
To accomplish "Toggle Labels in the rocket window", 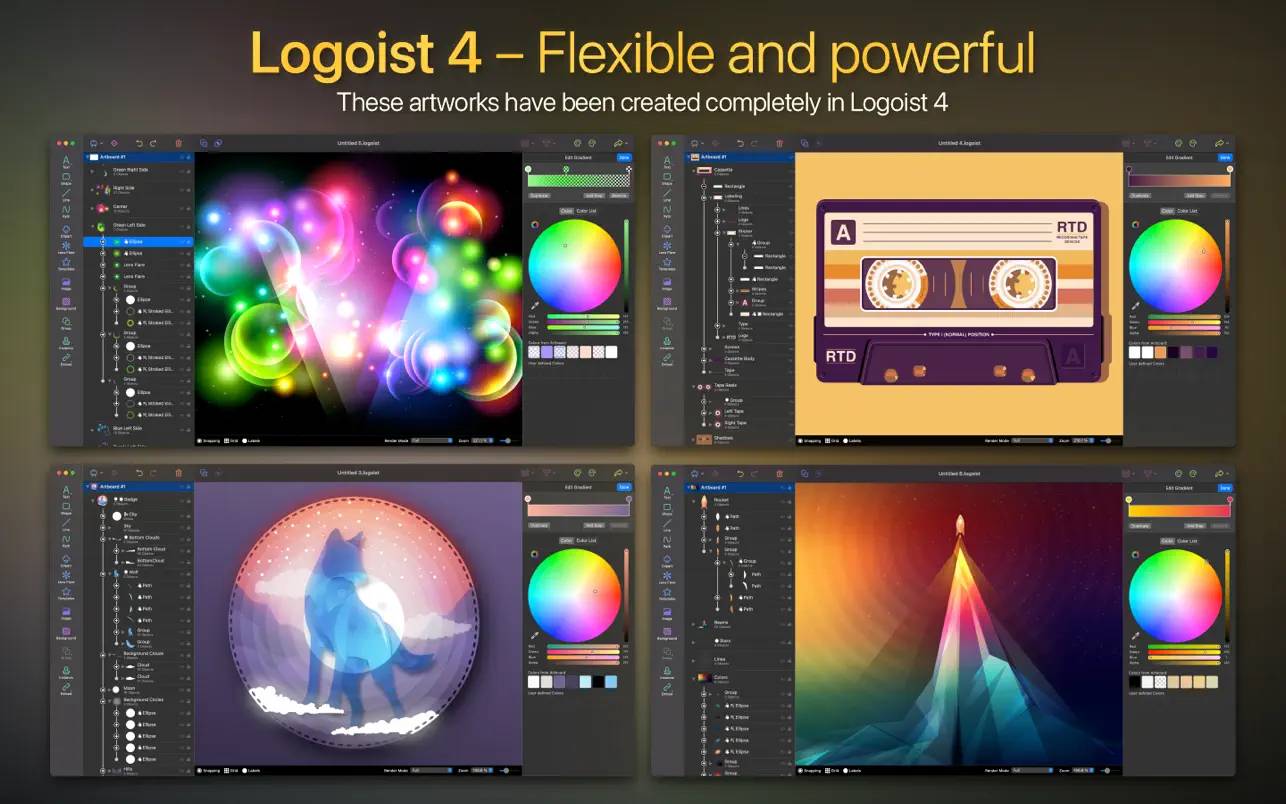I will click(x=851, y=770).
